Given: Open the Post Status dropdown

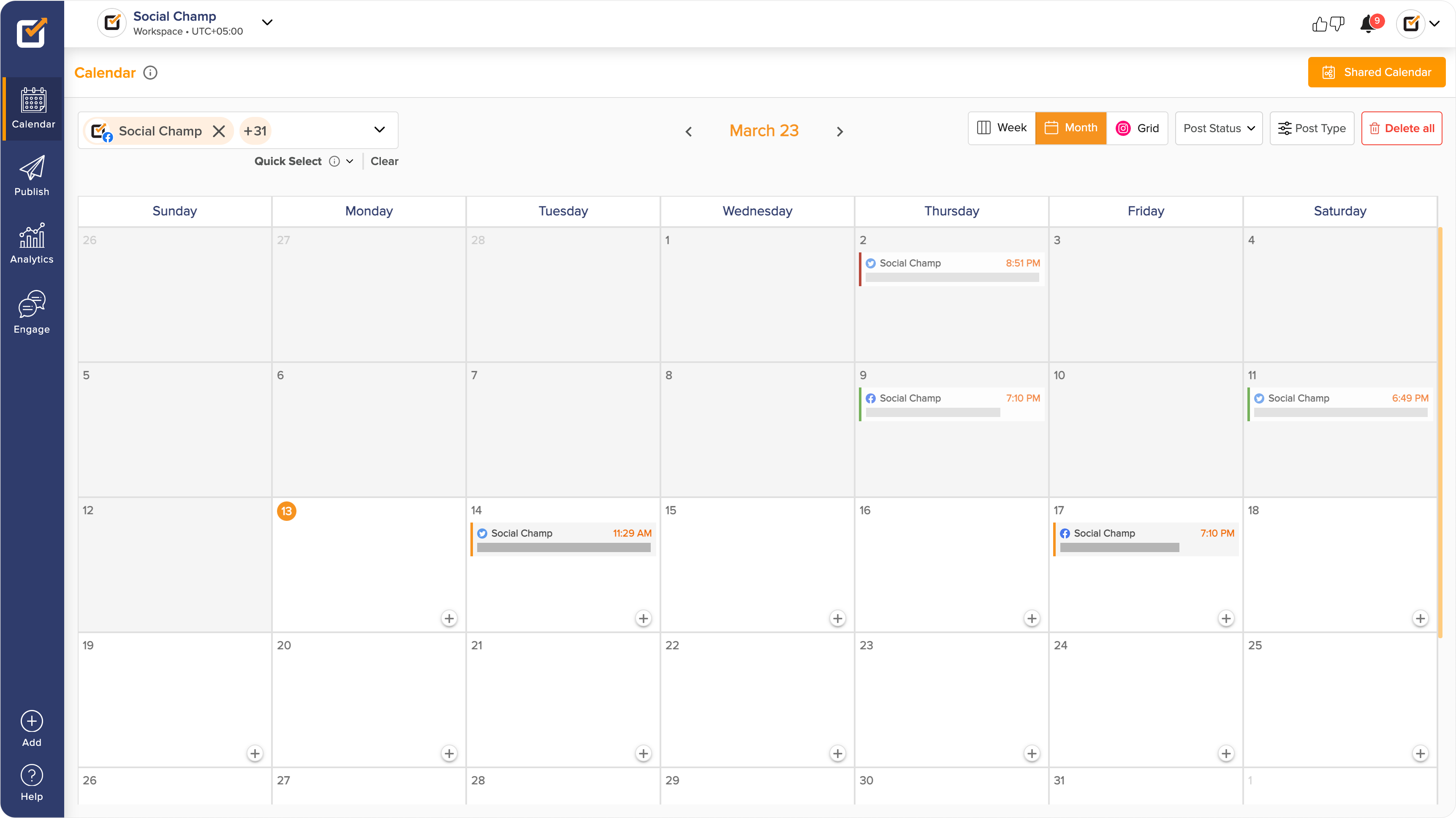Looking at the screenshot, I should (x=1219, y=129).
